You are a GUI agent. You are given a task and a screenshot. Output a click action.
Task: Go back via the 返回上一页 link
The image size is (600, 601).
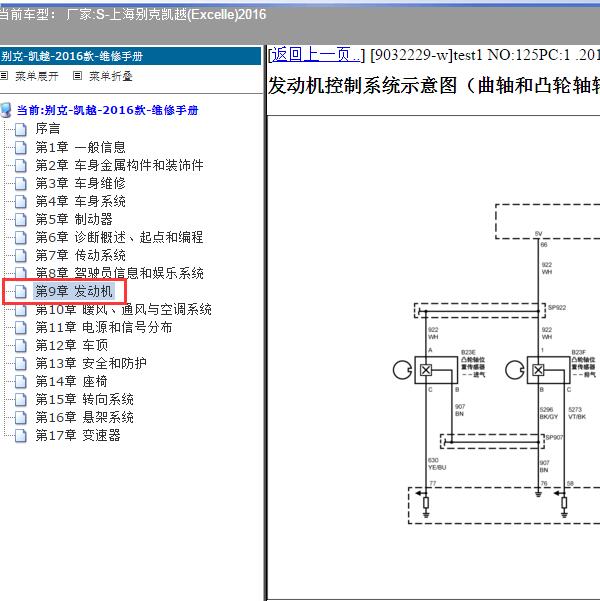(x=316, y=55)
